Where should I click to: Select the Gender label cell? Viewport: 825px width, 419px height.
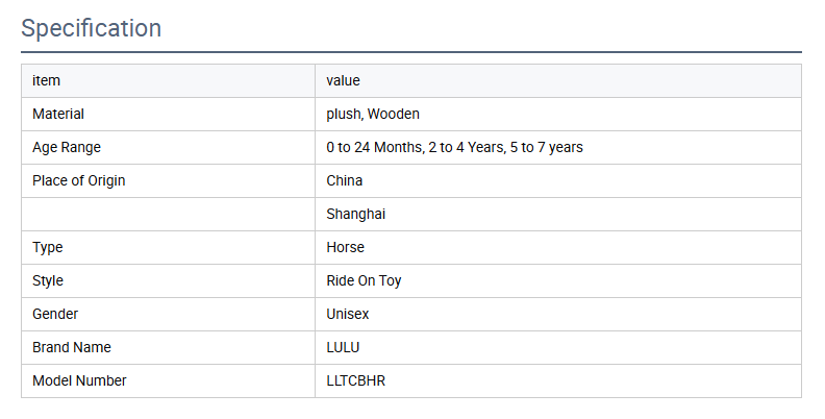[168, 314]
